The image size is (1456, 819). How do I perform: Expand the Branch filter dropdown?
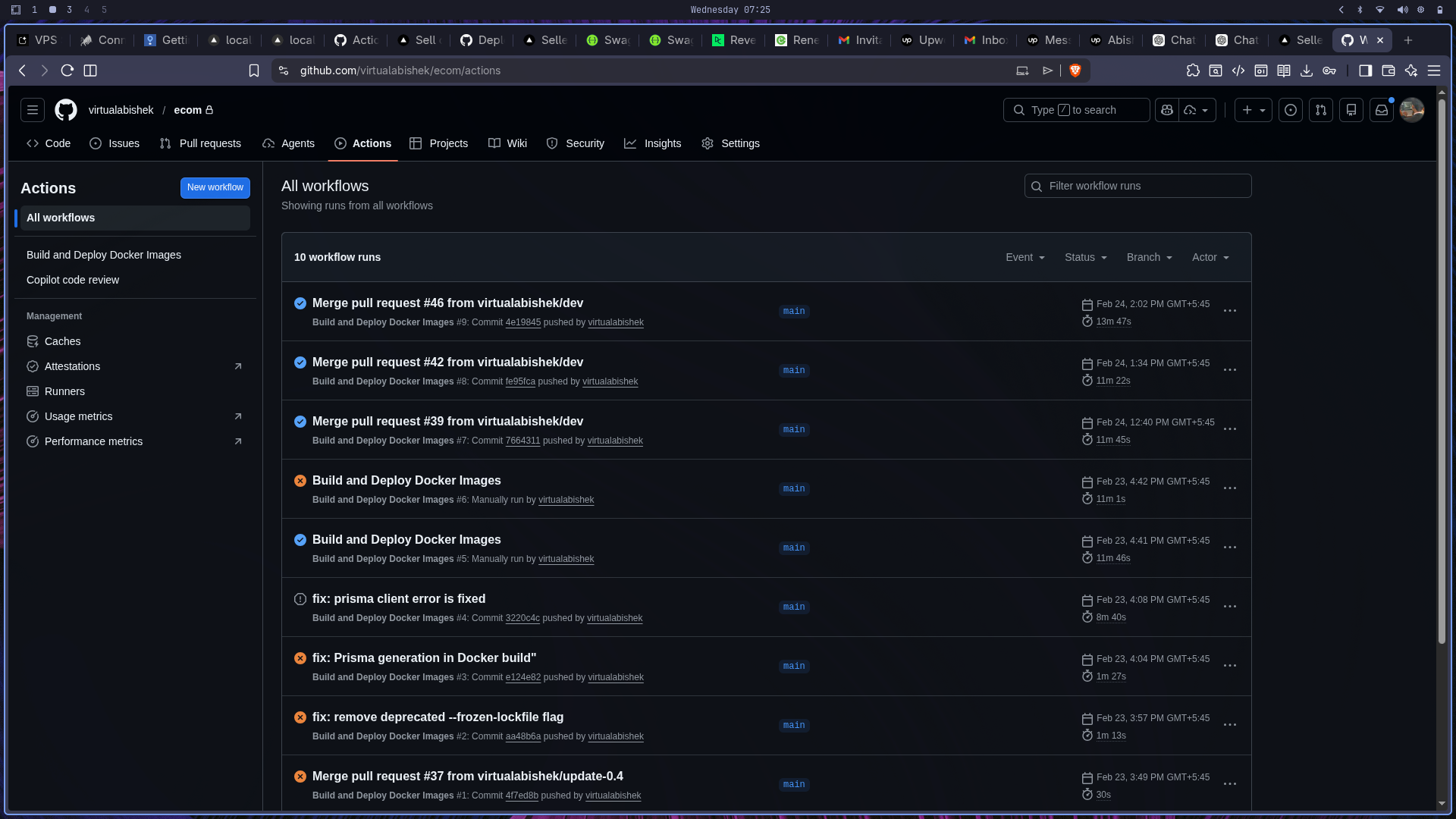pos(1148,257)
